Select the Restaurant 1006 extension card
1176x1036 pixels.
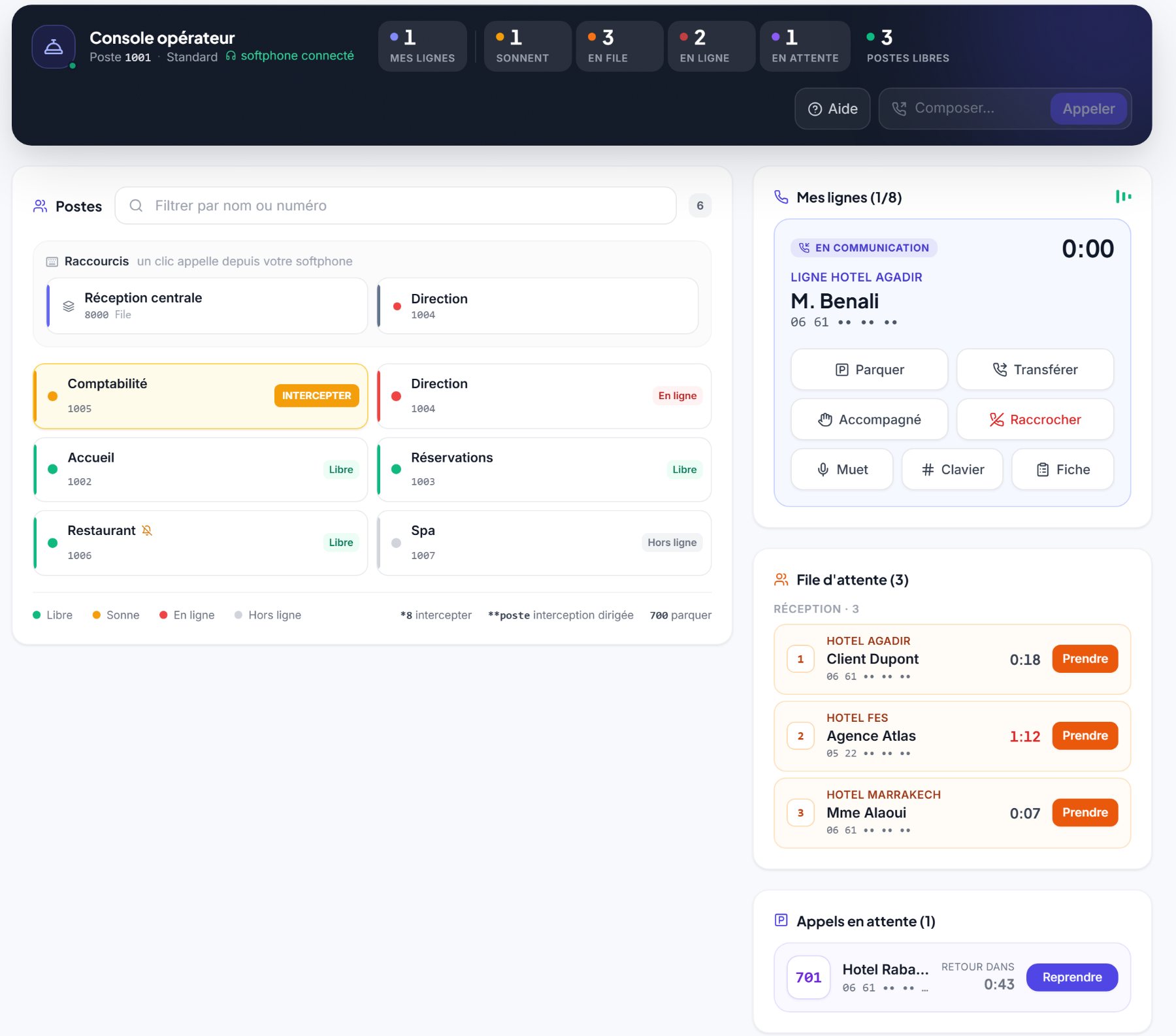point(201,543)
